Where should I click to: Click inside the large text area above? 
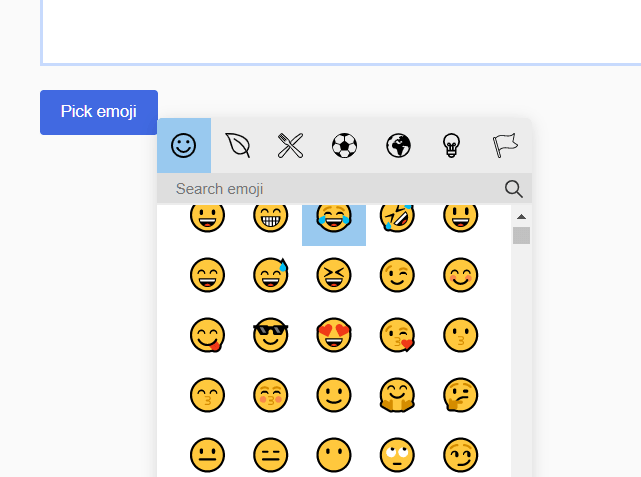(x=341, y=32)
